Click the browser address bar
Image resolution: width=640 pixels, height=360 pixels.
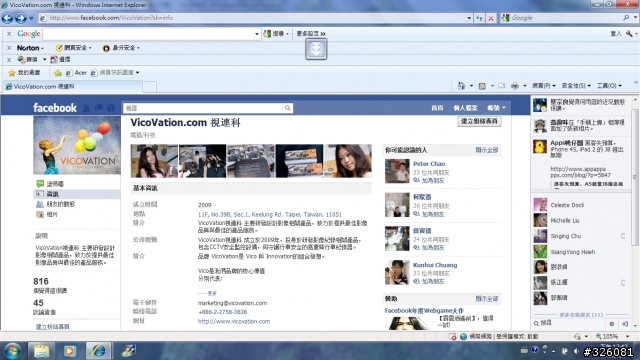coord(253,18)
